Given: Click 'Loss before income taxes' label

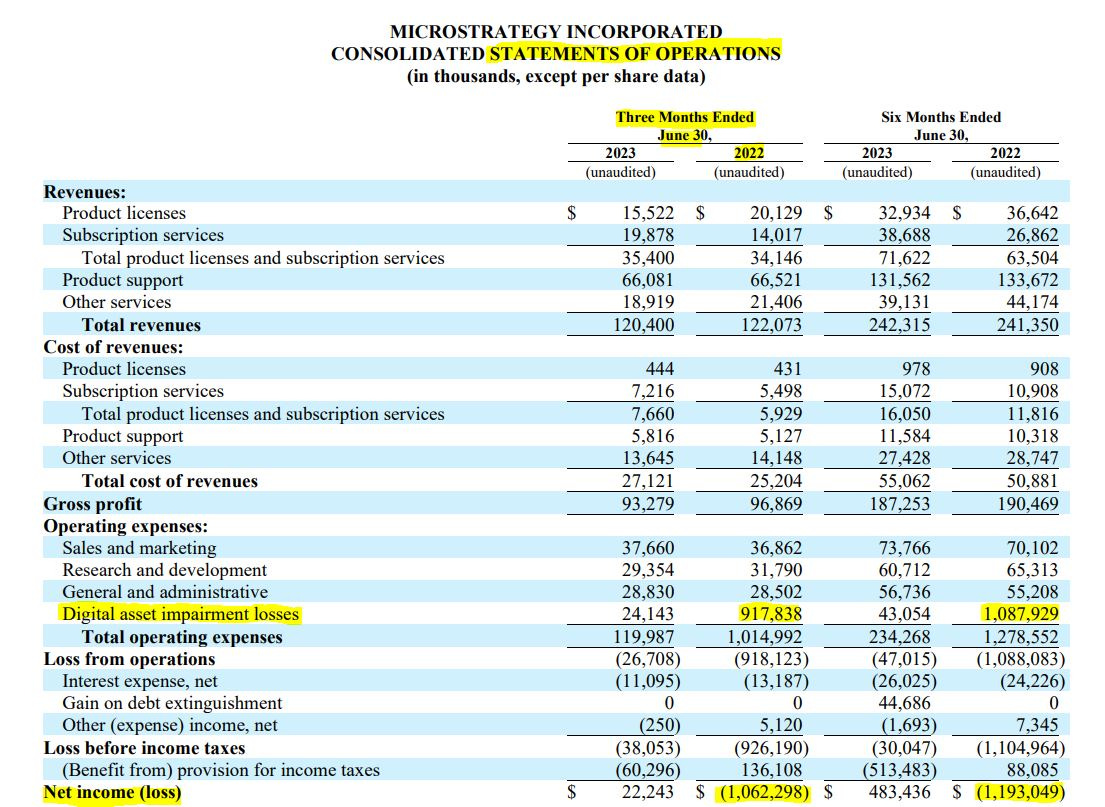Looking at the screenshot, I should pos(144,748).
